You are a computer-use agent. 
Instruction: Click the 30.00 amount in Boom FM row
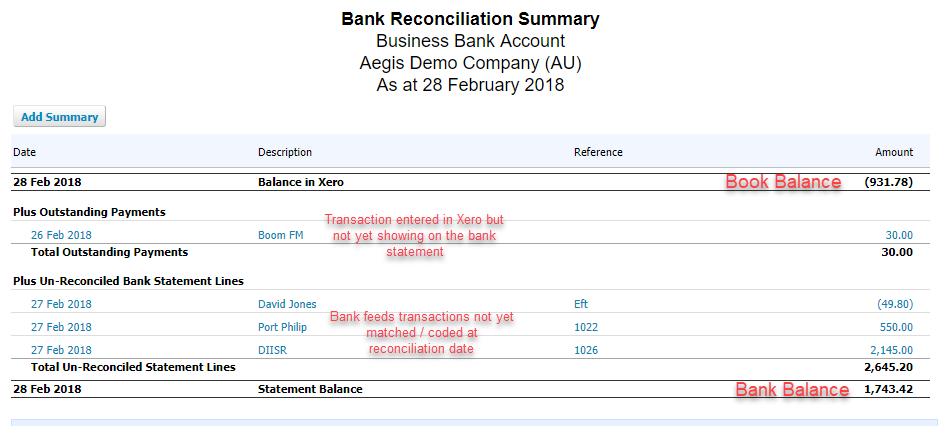pos(899,235)
